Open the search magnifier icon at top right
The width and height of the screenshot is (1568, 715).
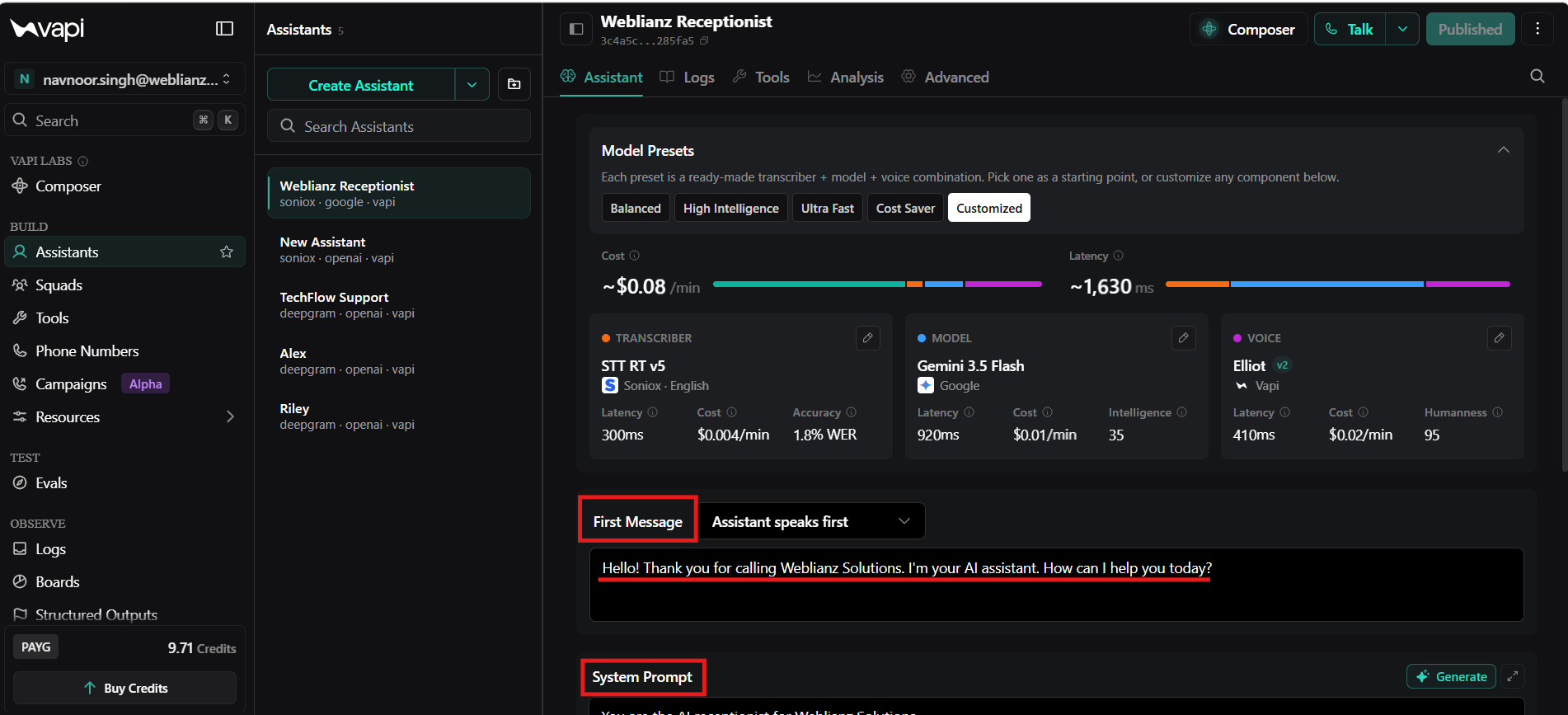pyautogui.click(x=1537, y=76)
